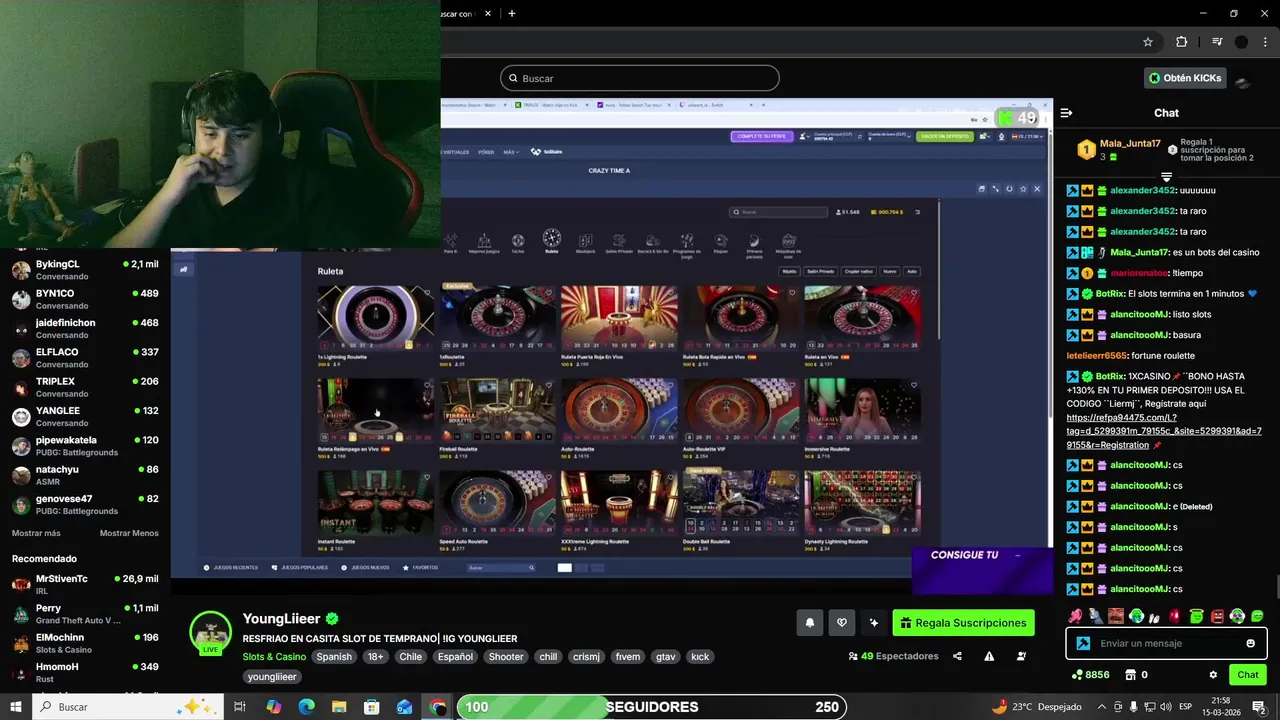Open HmomoH Rust channel in sidebar
The height and width of the screenshot is (720, 1280).
pos(85,672)
